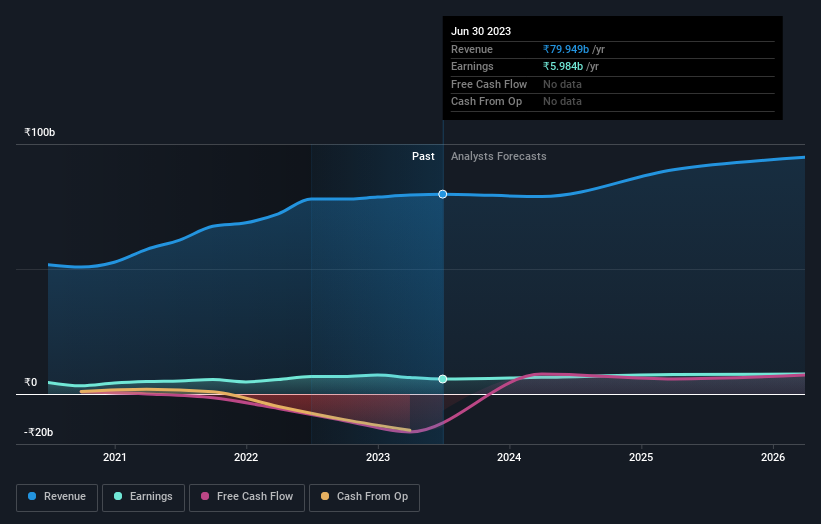821x524 pixels.
Task: Click the Earnings data point marker on teal line
Action: 442,379
